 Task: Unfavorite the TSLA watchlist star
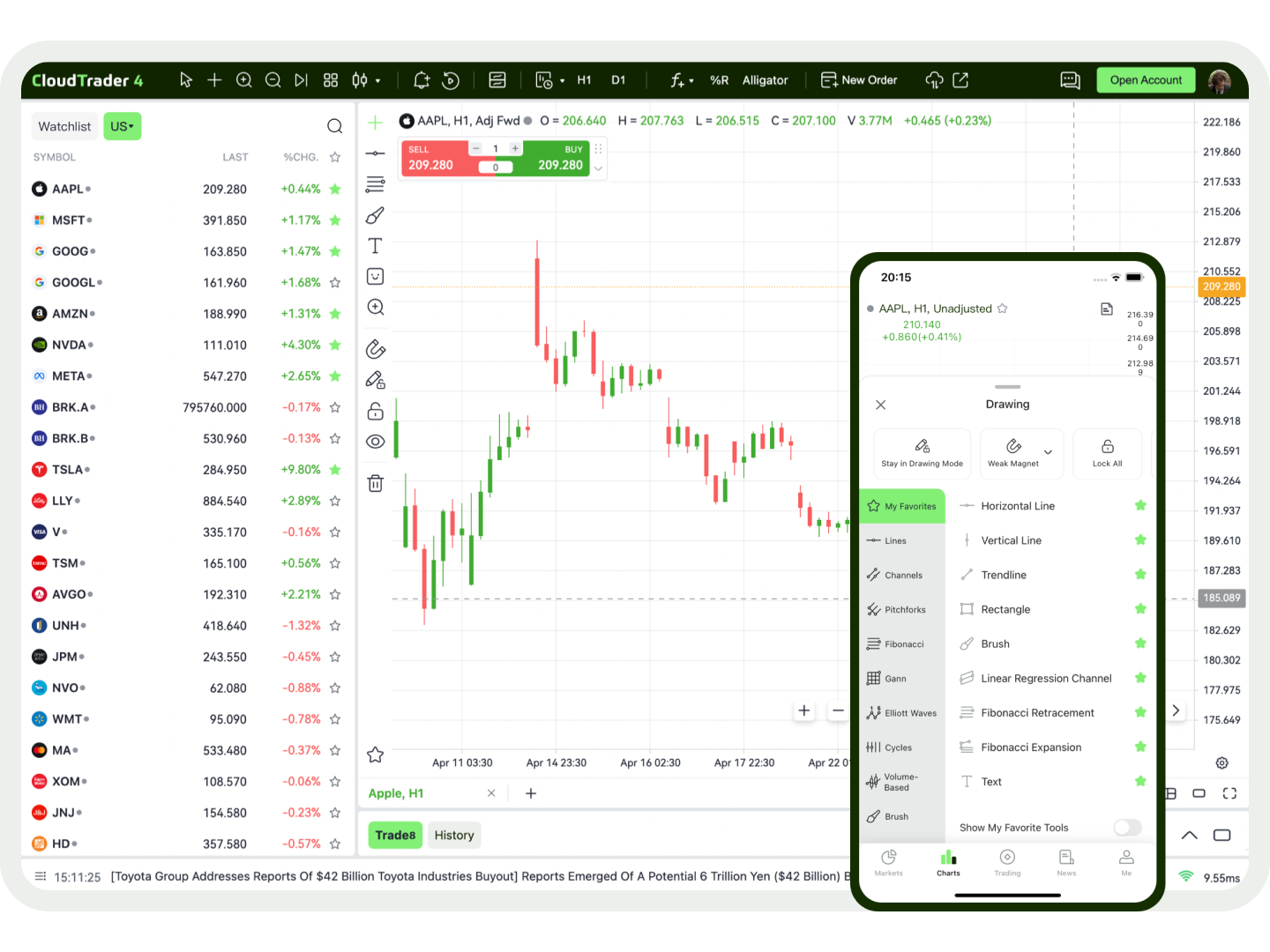click(x=335, y=470)
